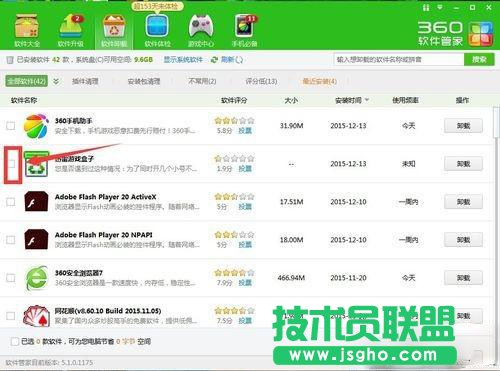500x371 pixels.
Task: Click the refresh icon beside 刷新
Action: click(214, 60)
